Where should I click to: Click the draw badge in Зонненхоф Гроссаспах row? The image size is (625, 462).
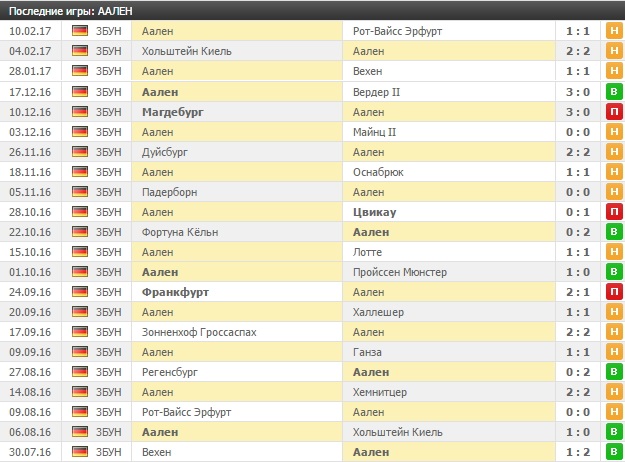pyautogui.click(x=614, y=332)
